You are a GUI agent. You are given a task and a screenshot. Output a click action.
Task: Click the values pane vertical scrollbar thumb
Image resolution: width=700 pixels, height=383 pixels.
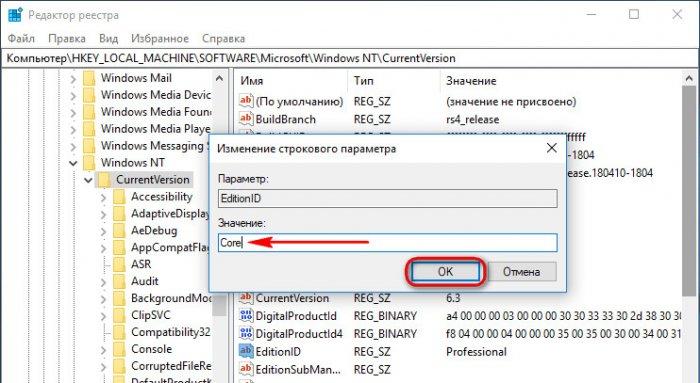[x=689, y=191]
